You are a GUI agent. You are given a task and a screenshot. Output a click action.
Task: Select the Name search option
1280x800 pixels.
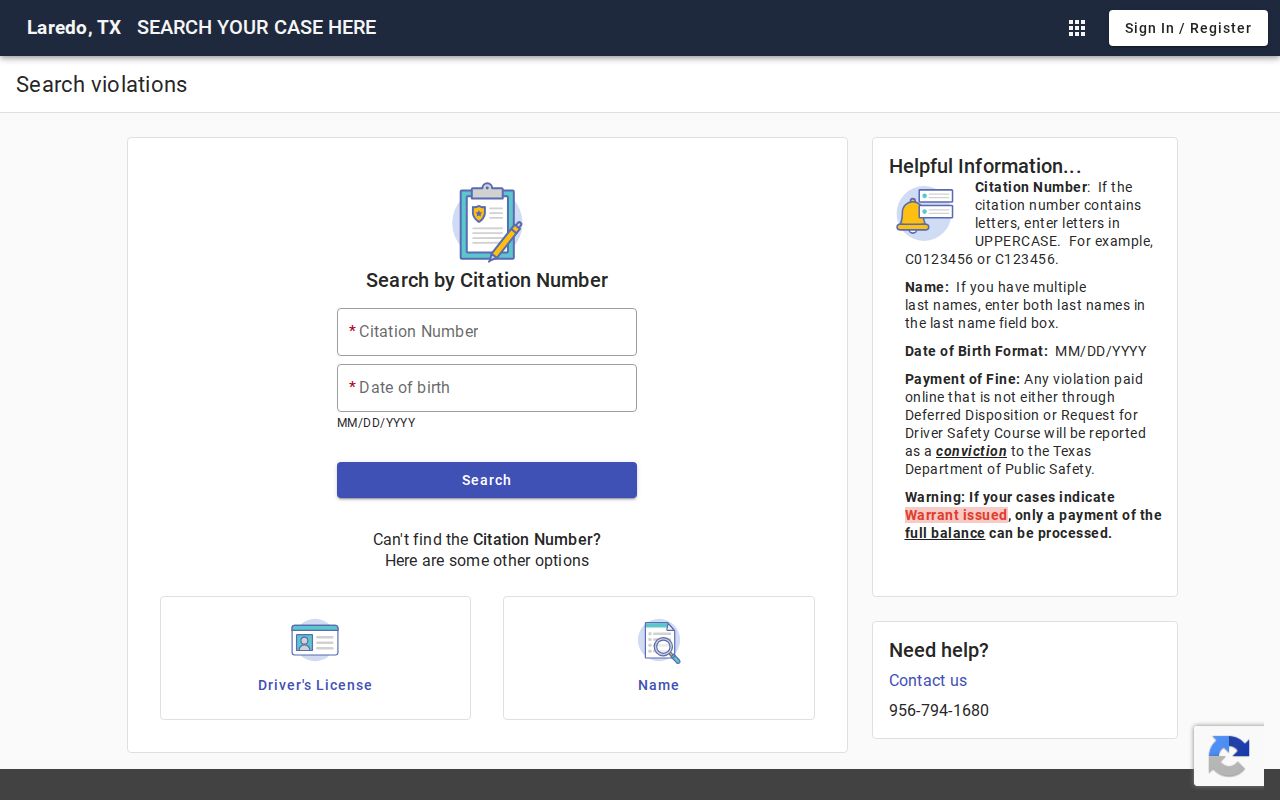tap(659, 658)
